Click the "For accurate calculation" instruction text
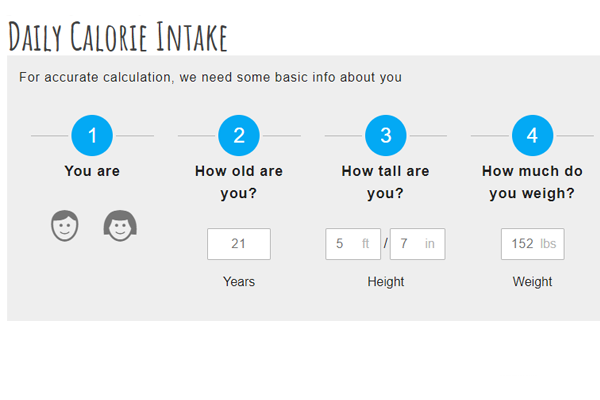Image resolution: width=600 pixels, height=400 pixels. coord(210,77)
